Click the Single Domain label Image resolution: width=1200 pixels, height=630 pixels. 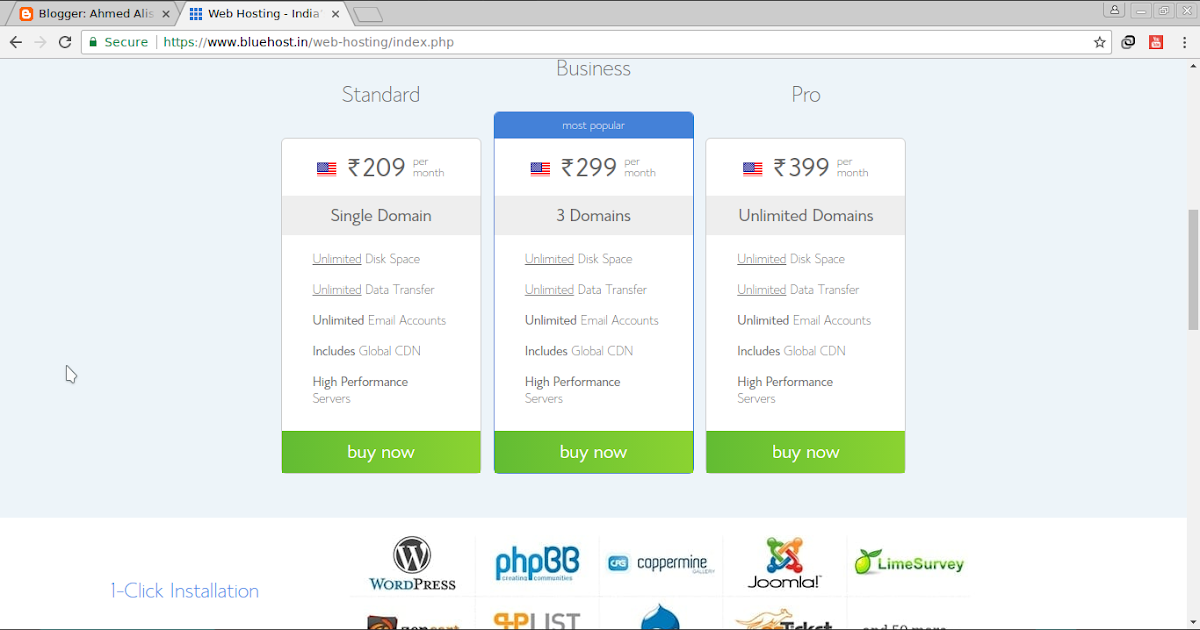(x=381, y=216)
